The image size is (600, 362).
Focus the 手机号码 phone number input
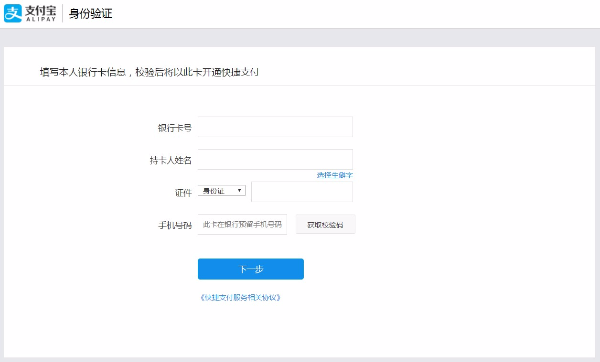click(x=242, y=225)
